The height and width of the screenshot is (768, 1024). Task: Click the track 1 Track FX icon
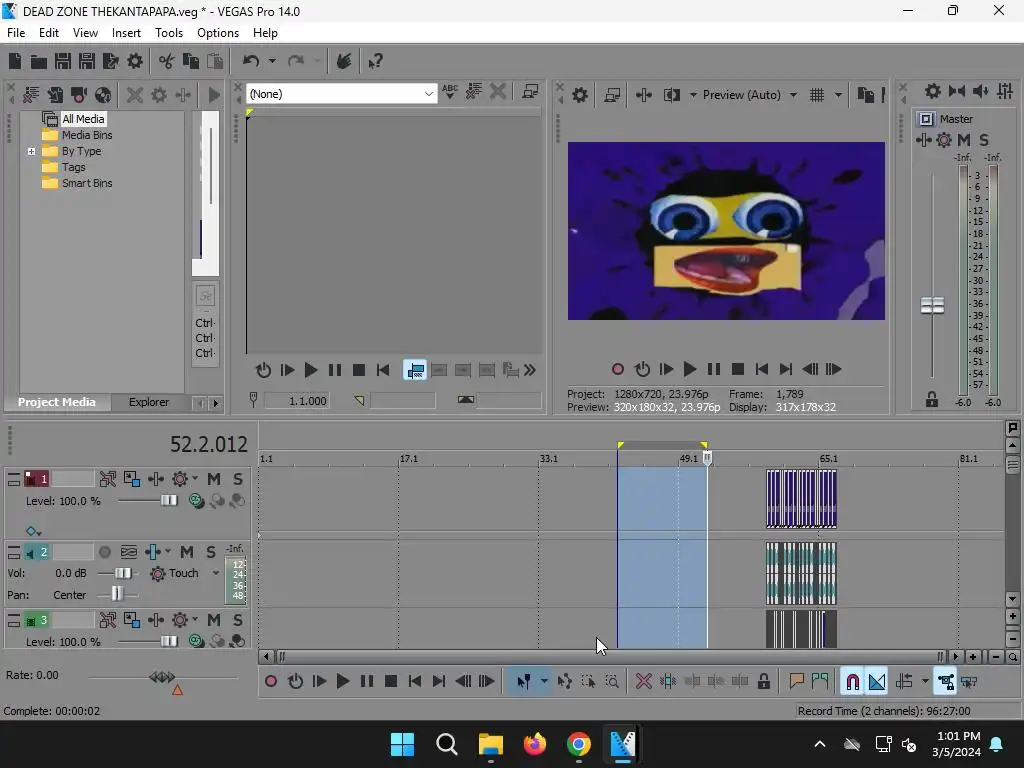(x=155, y=479)
